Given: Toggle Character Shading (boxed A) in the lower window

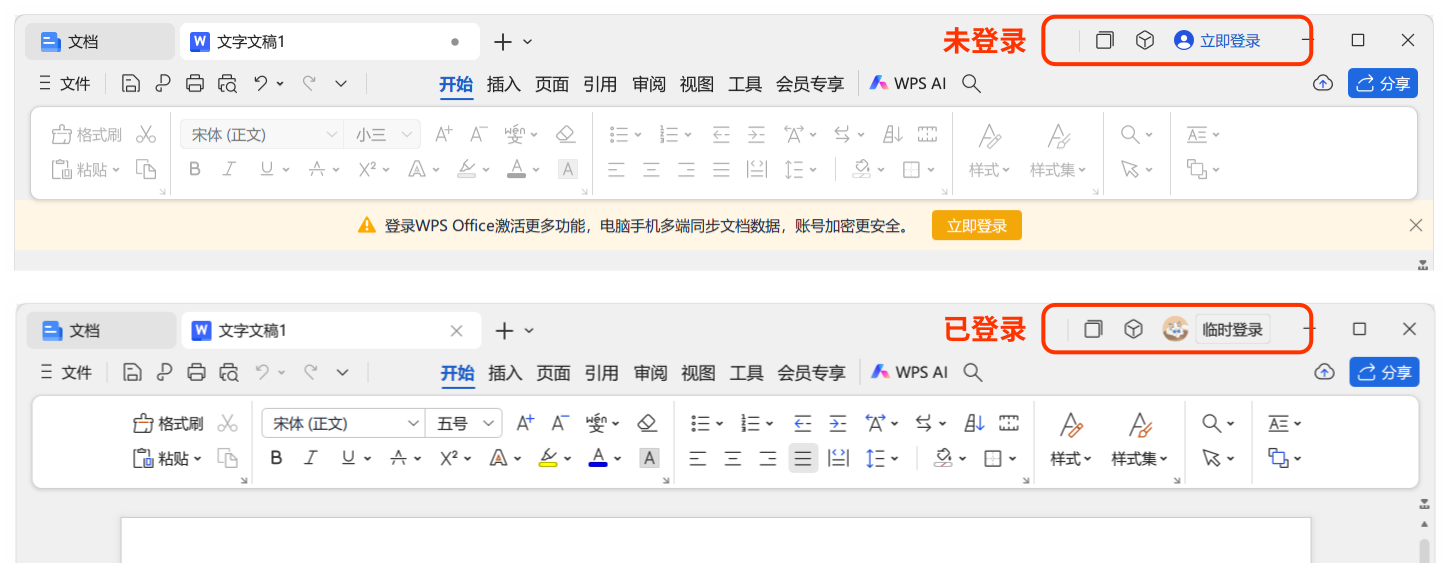Looking at the screenshot, I should coord(650,458).
